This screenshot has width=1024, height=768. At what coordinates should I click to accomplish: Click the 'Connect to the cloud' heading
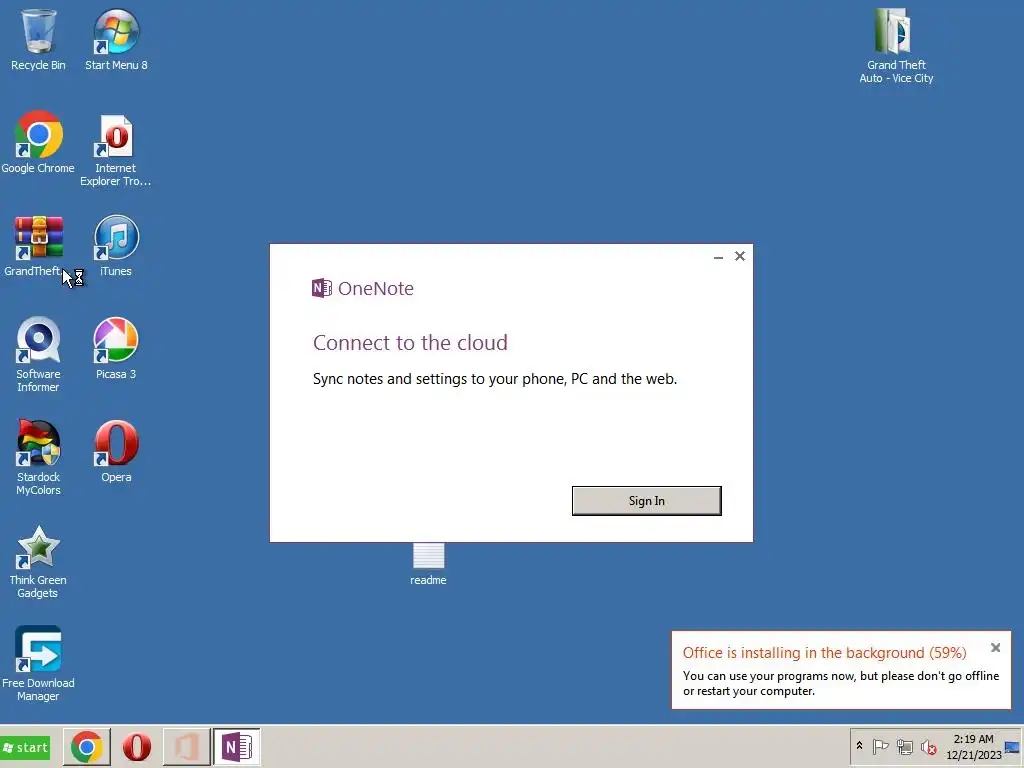point(410,342)
